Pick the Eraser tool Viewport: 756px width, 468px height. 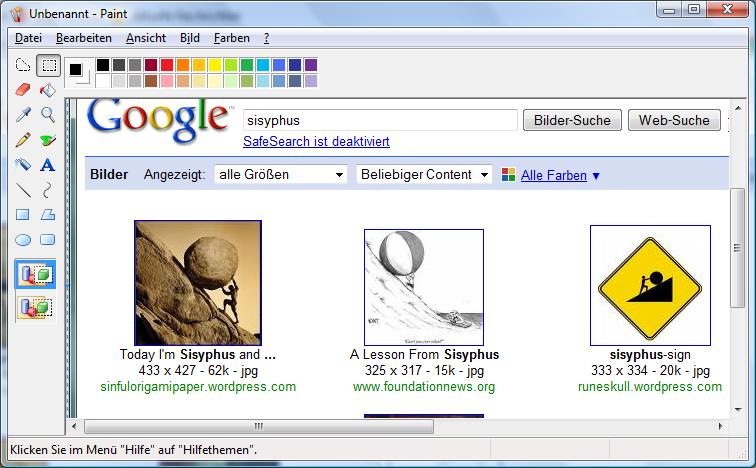point(23,90)
